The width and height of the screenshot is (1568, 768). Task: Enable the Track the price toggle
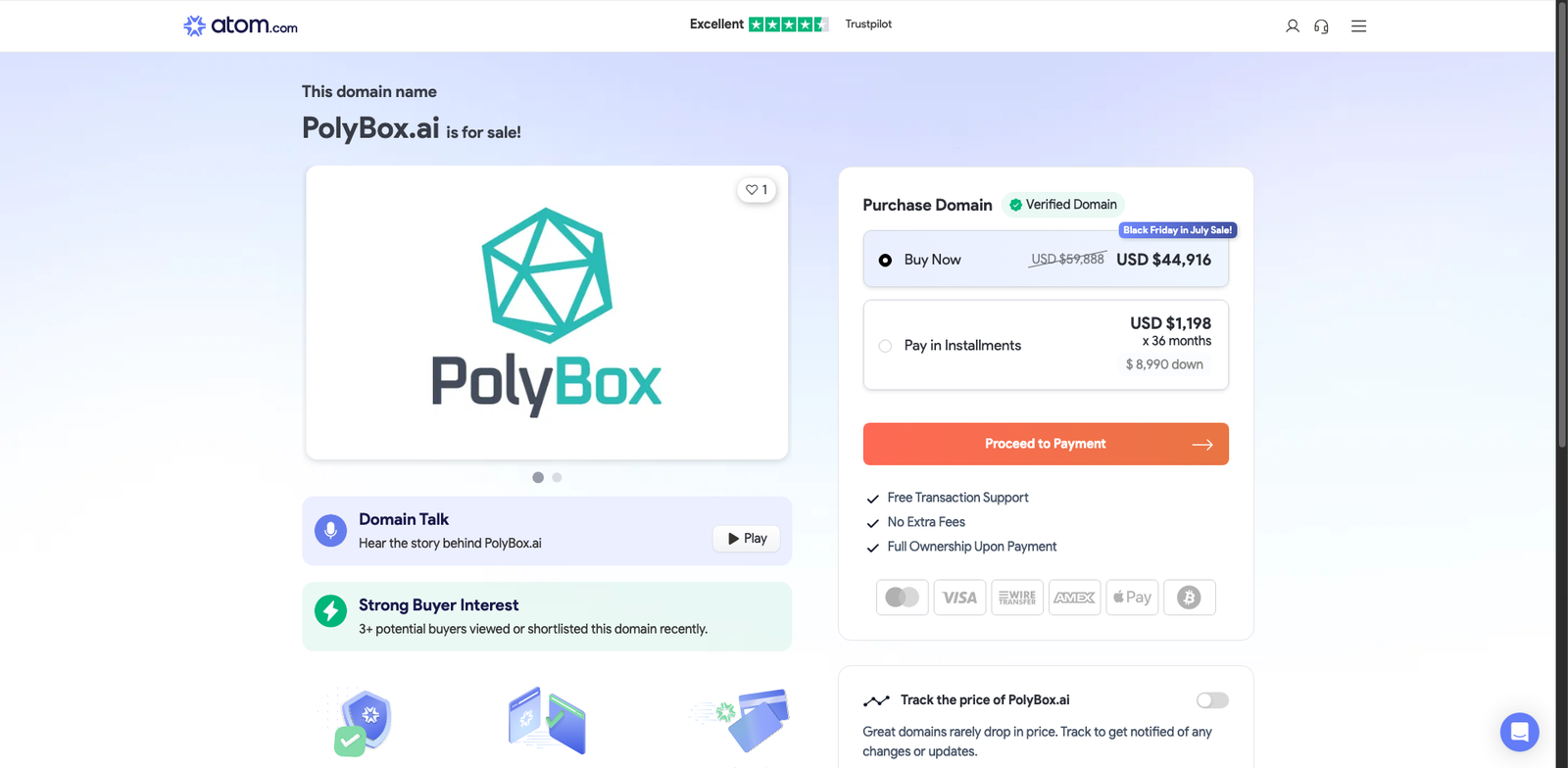pos(1212,700)
